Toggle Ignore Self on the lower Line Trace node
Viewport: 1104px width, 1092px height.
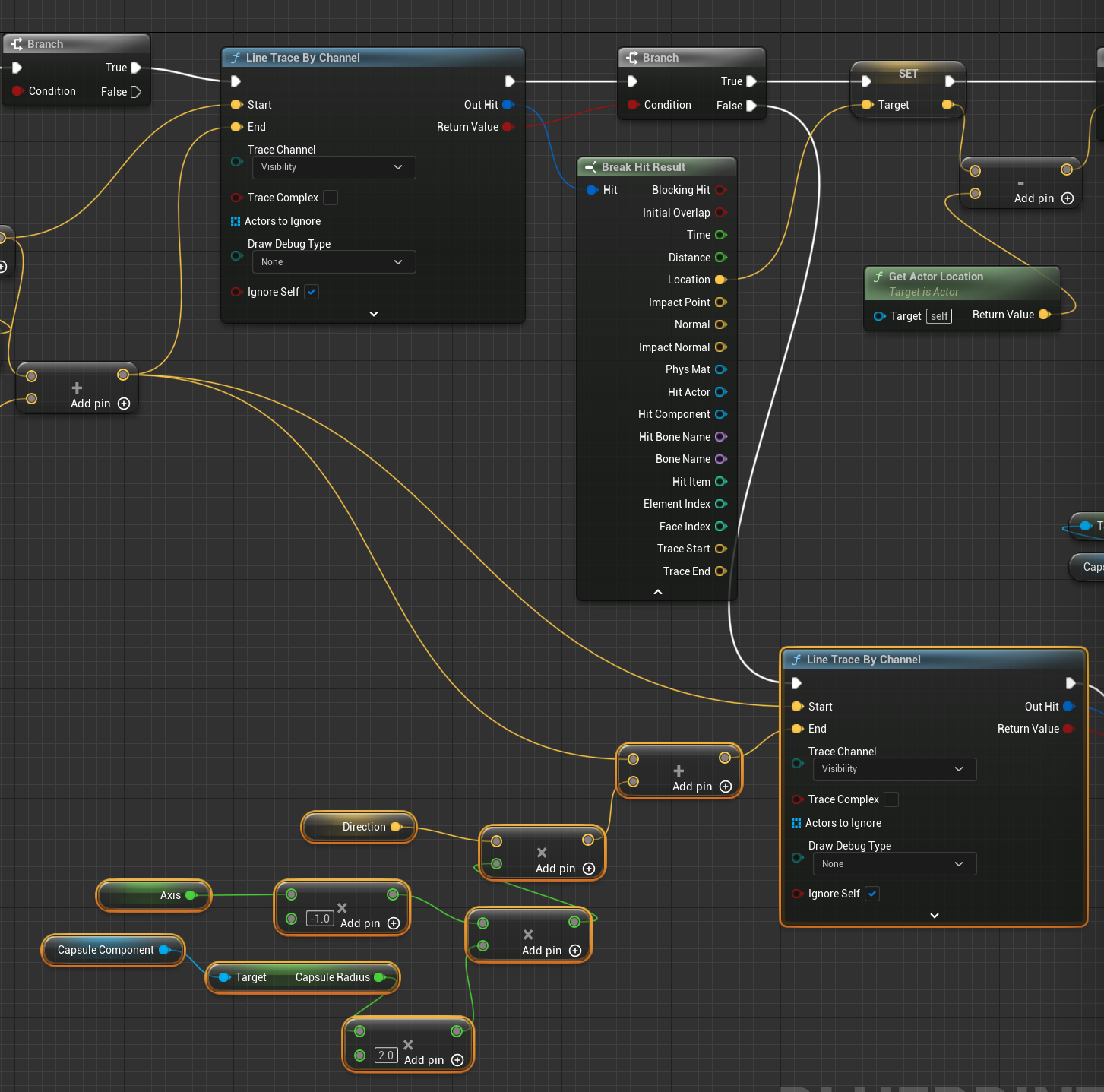click(872, 894)
